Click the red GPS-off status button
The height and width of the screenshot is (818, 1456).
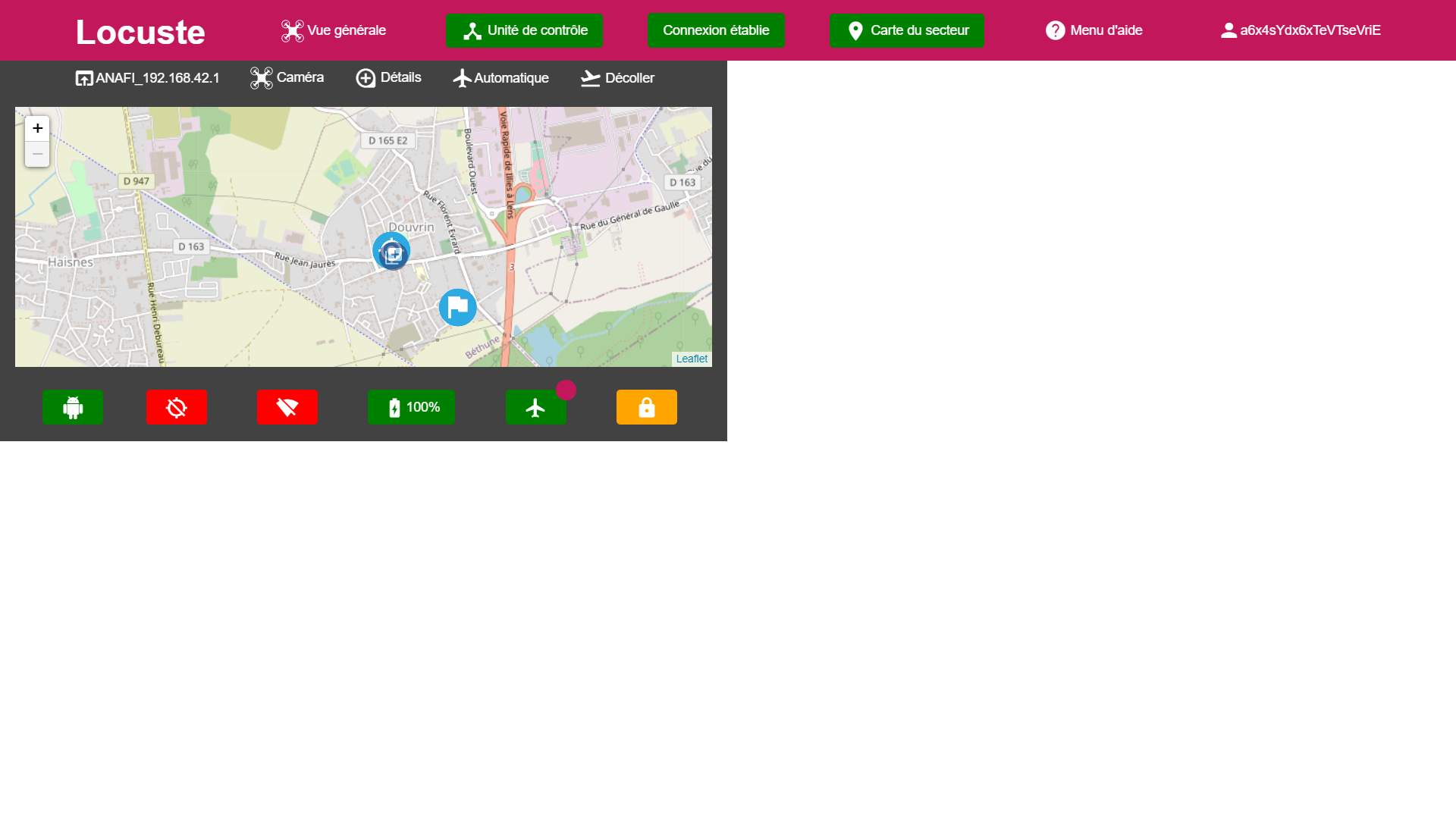177,407
